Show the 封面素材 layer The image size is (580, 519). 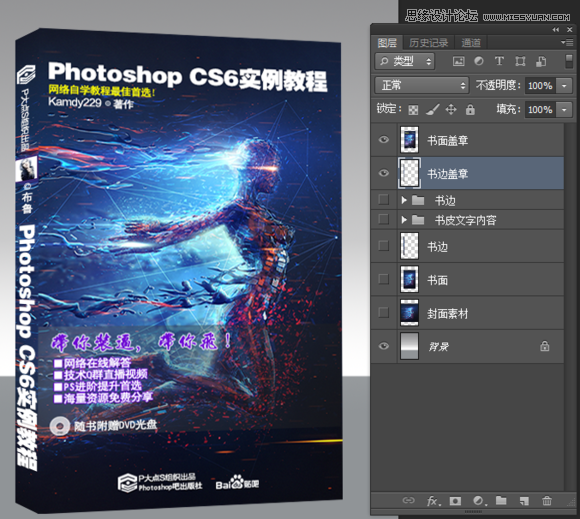[x=384, y=313]
